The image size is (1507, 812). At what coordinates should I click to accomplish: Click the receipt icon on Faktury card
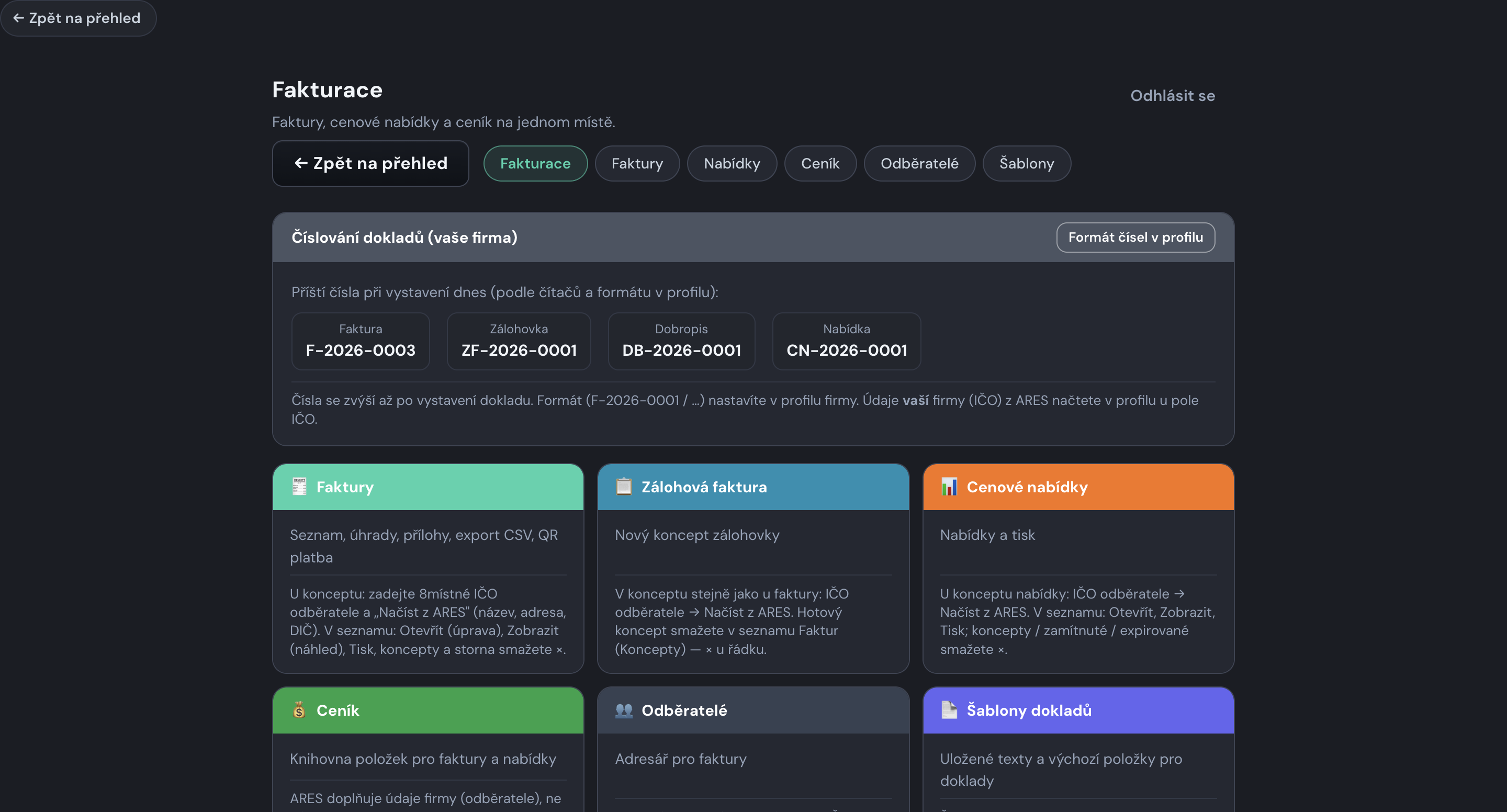(299, 487)
